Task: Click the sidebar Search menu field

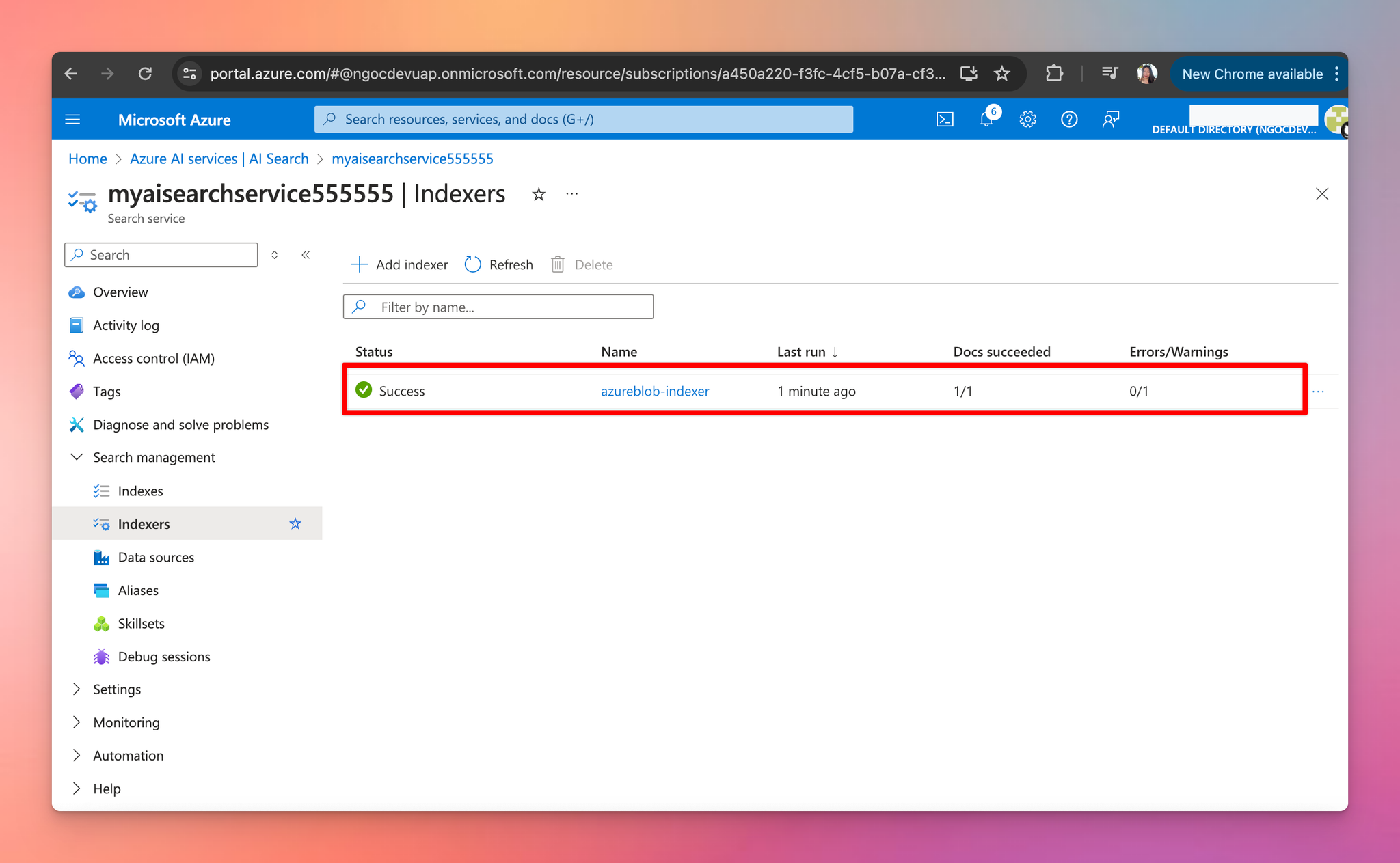Action: pos(161,255)
